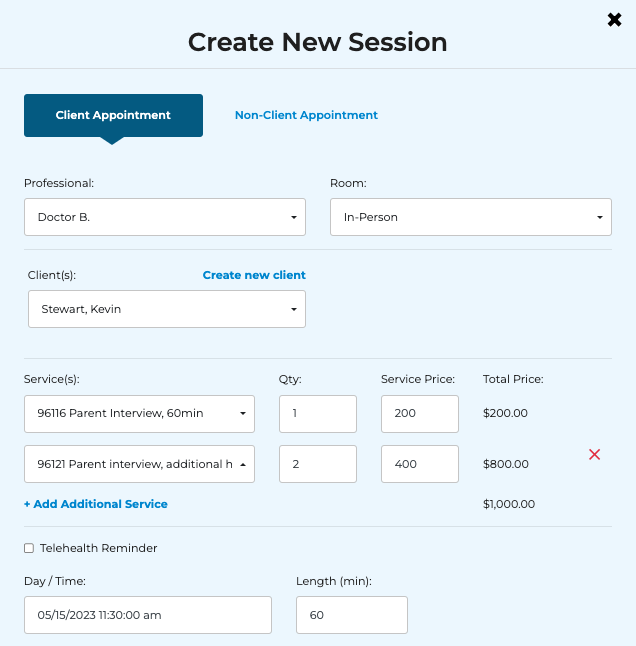Click the Create new client link
This screenshot has height=646, width=636.
point(254,275)
